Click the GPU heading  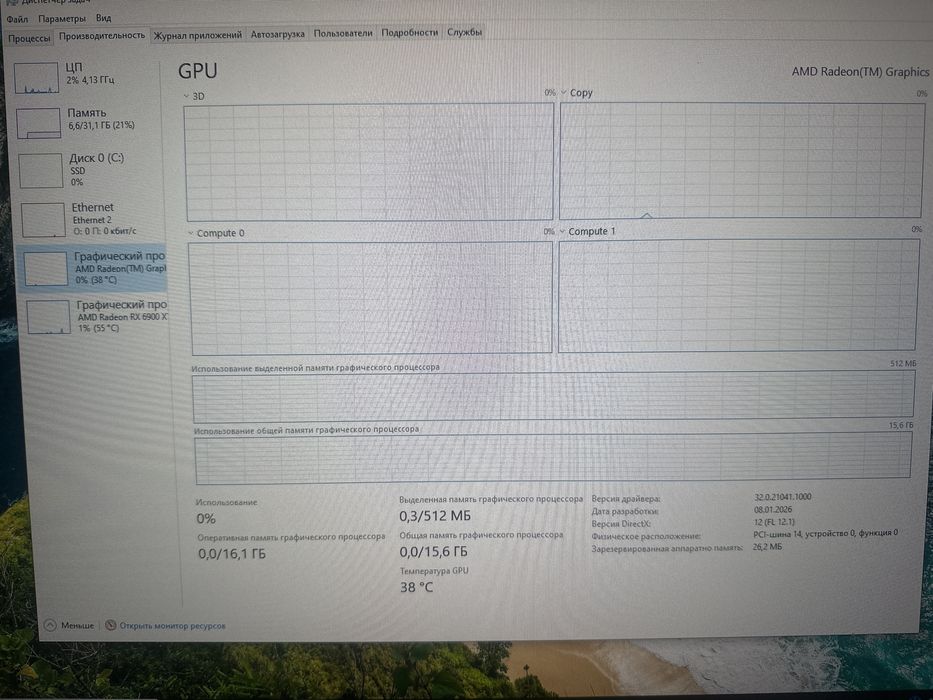click(x=198, y=71)
